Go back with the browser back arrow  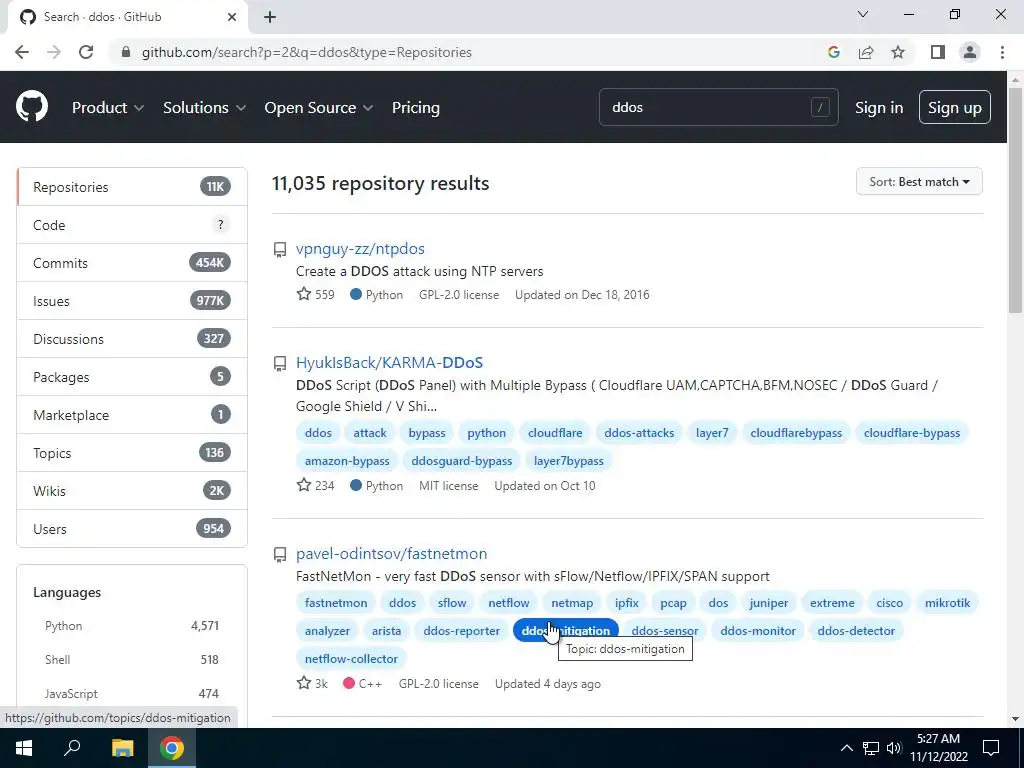point(22,52)
